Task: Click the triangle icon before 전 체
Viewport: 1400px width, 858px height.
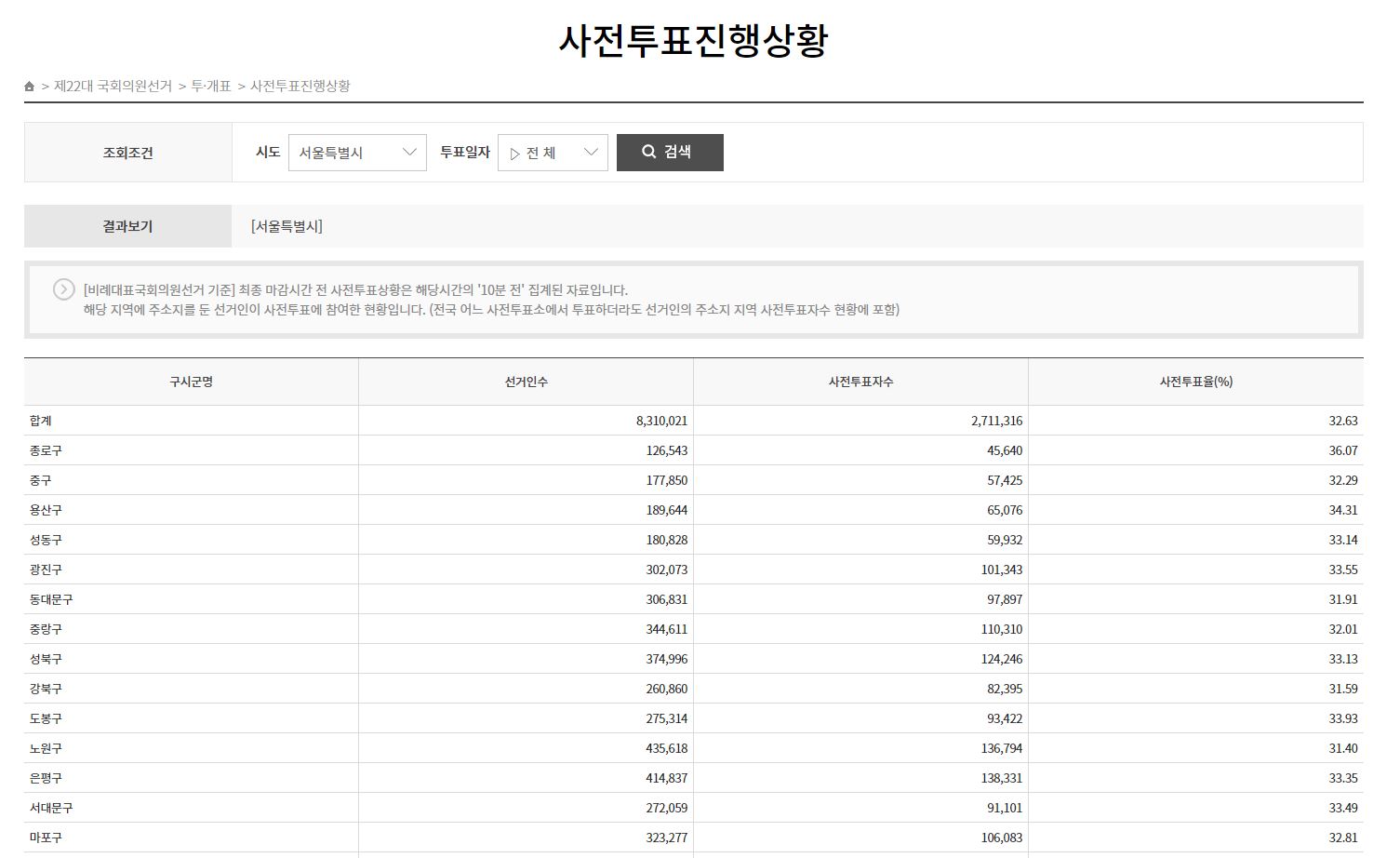Action: [x=516, y=153]
